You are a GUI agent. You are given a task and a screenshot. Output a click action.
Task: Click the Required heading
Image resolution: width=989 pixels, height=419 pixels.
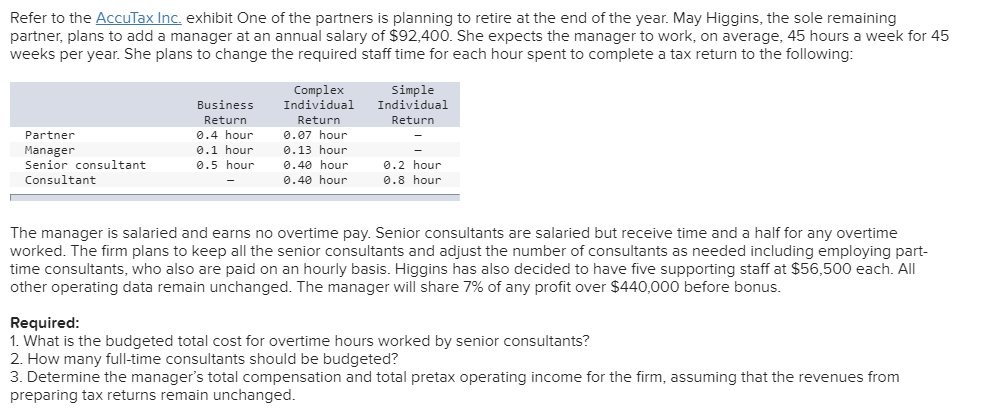click(45, 323)
